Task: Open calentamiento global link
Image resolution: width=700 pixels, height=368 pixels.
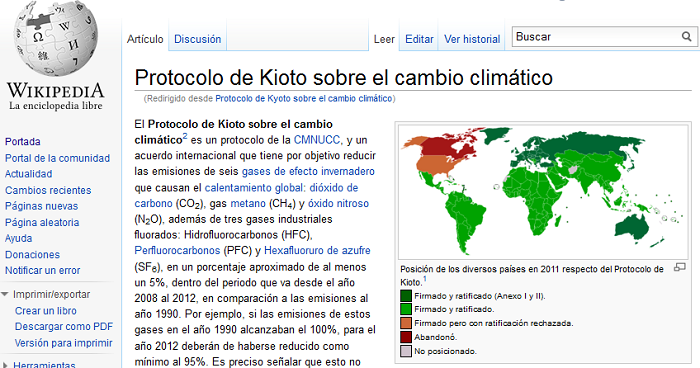Action: 254,188
